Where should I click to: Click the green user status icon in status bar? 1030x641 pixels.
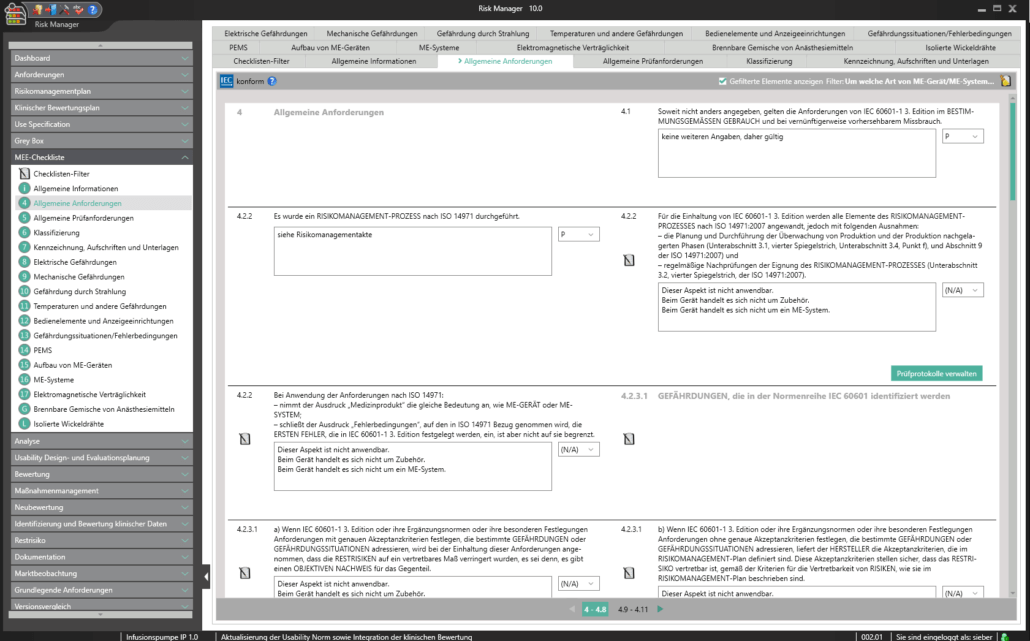click(x=1004, y=636)
